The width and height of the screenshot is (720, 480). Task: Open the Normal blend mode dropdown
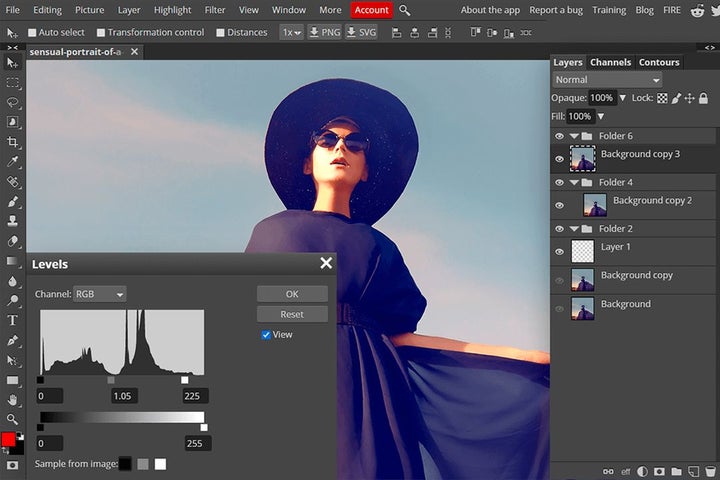pyautogui.click(x=607, y=80)
